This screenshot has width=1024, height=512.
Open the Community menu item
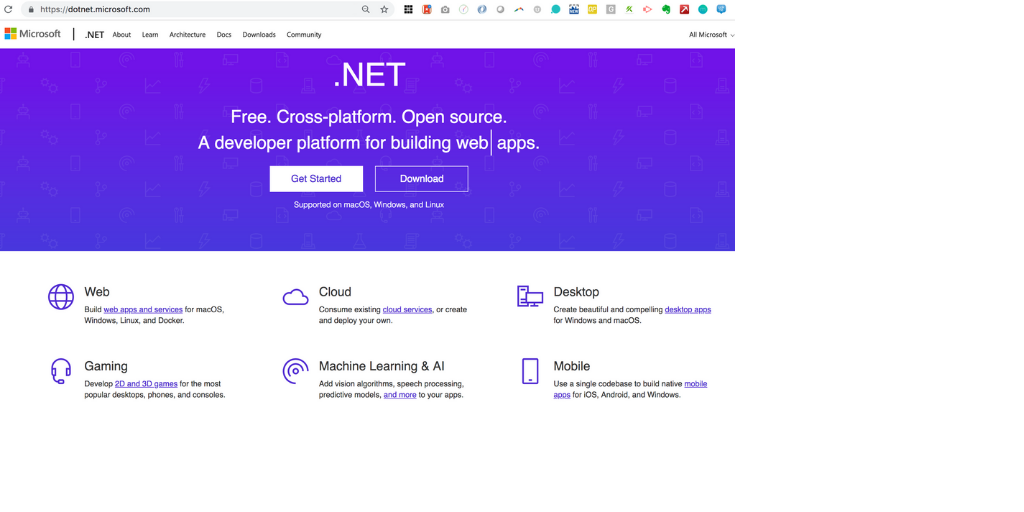[x=304, y=35]
